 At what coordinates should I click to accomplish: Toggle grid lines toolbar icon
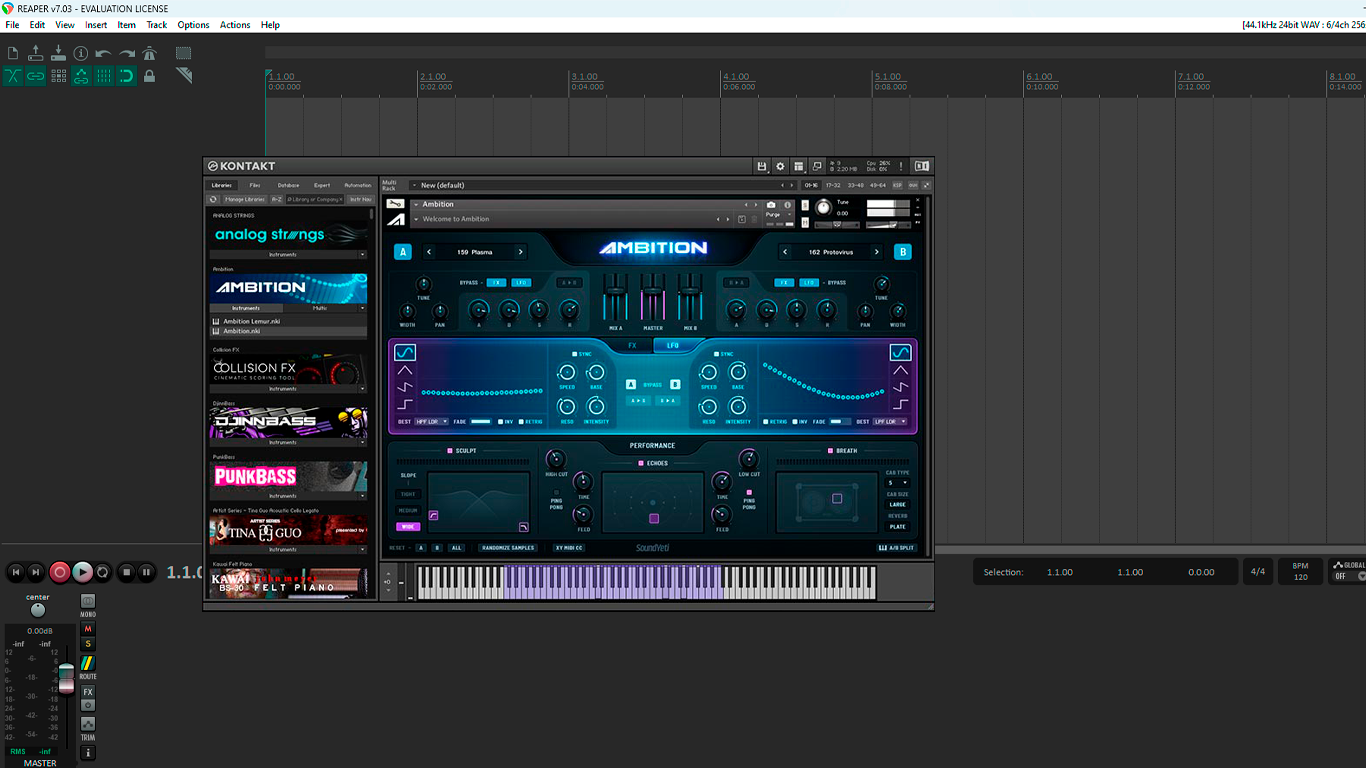pyautogui.click(x=104, y=76)
